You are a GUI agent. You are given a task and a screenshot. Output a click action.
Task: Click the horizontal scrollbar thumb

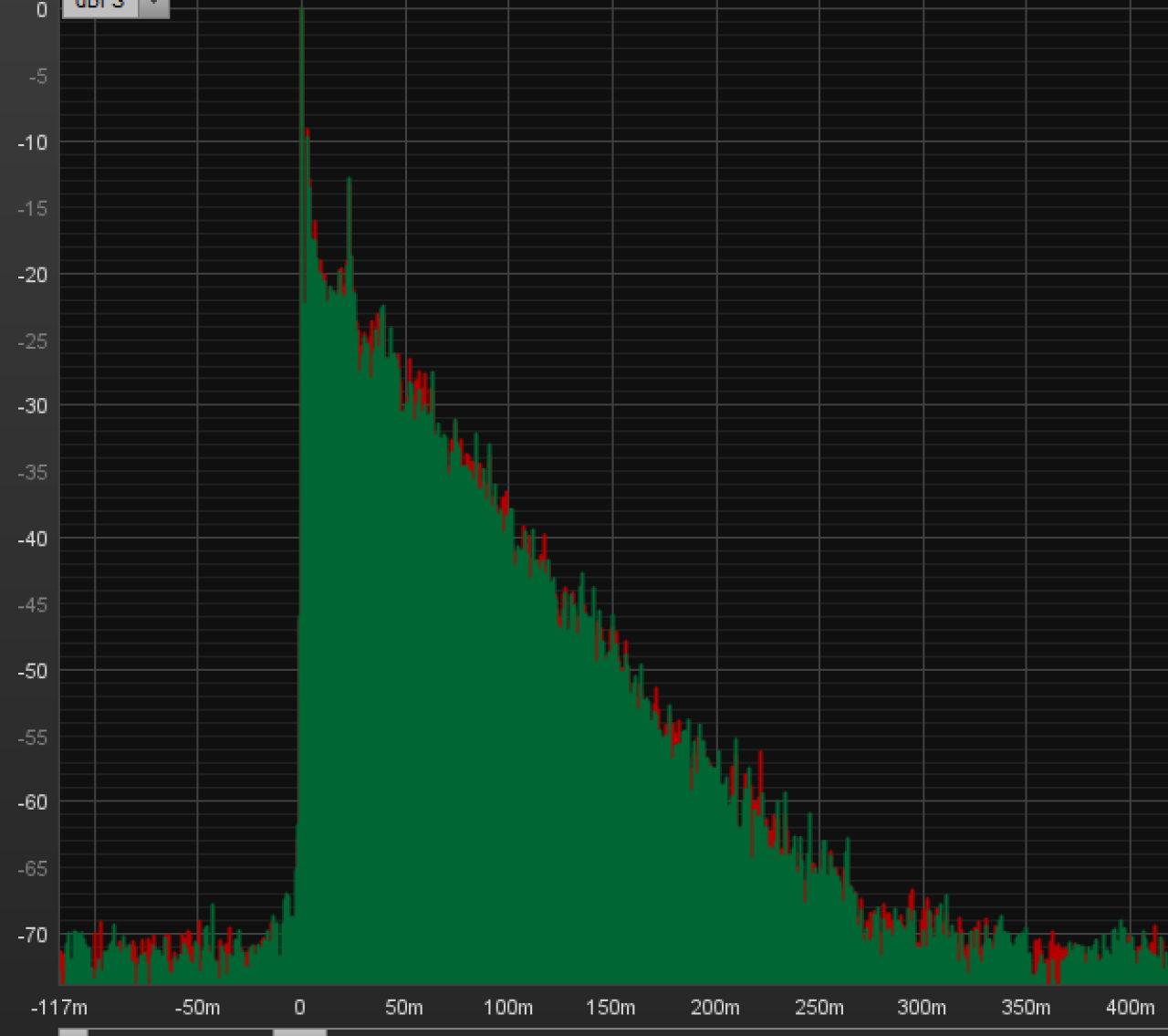(x=299, y=1031)
